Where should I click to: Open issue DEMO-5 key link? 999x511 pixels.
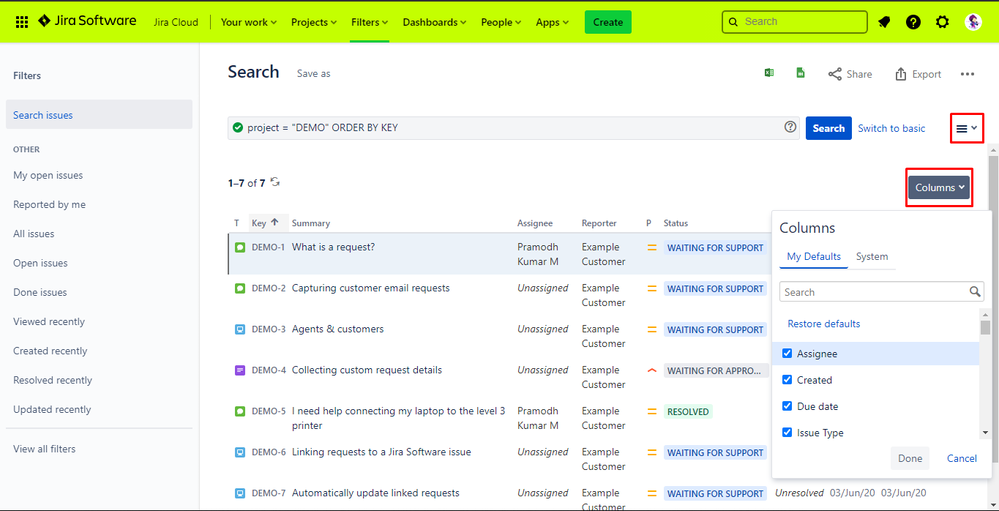tap(268, 411)
